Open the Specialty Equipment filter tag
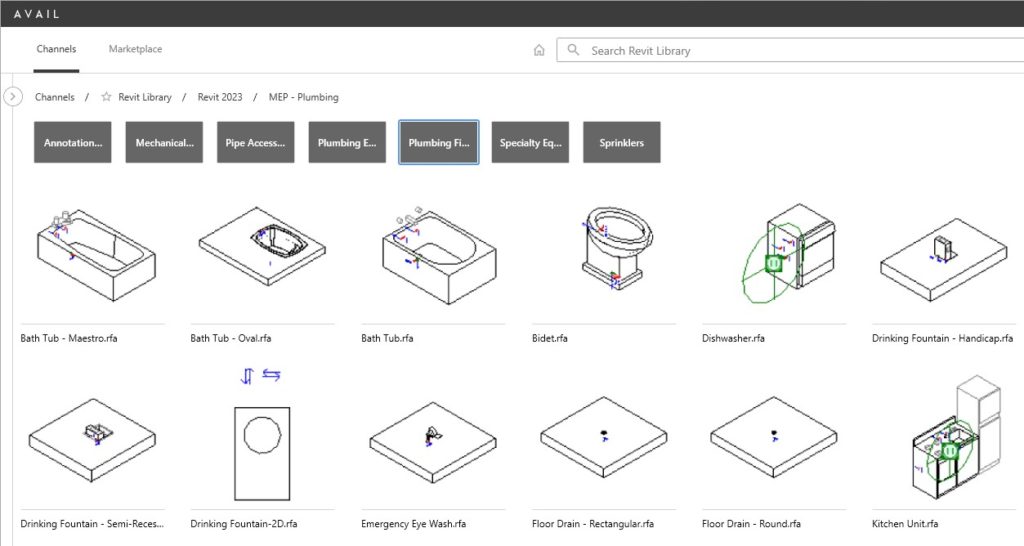This screenshot has width=1024, height=546. click(530, 143)
